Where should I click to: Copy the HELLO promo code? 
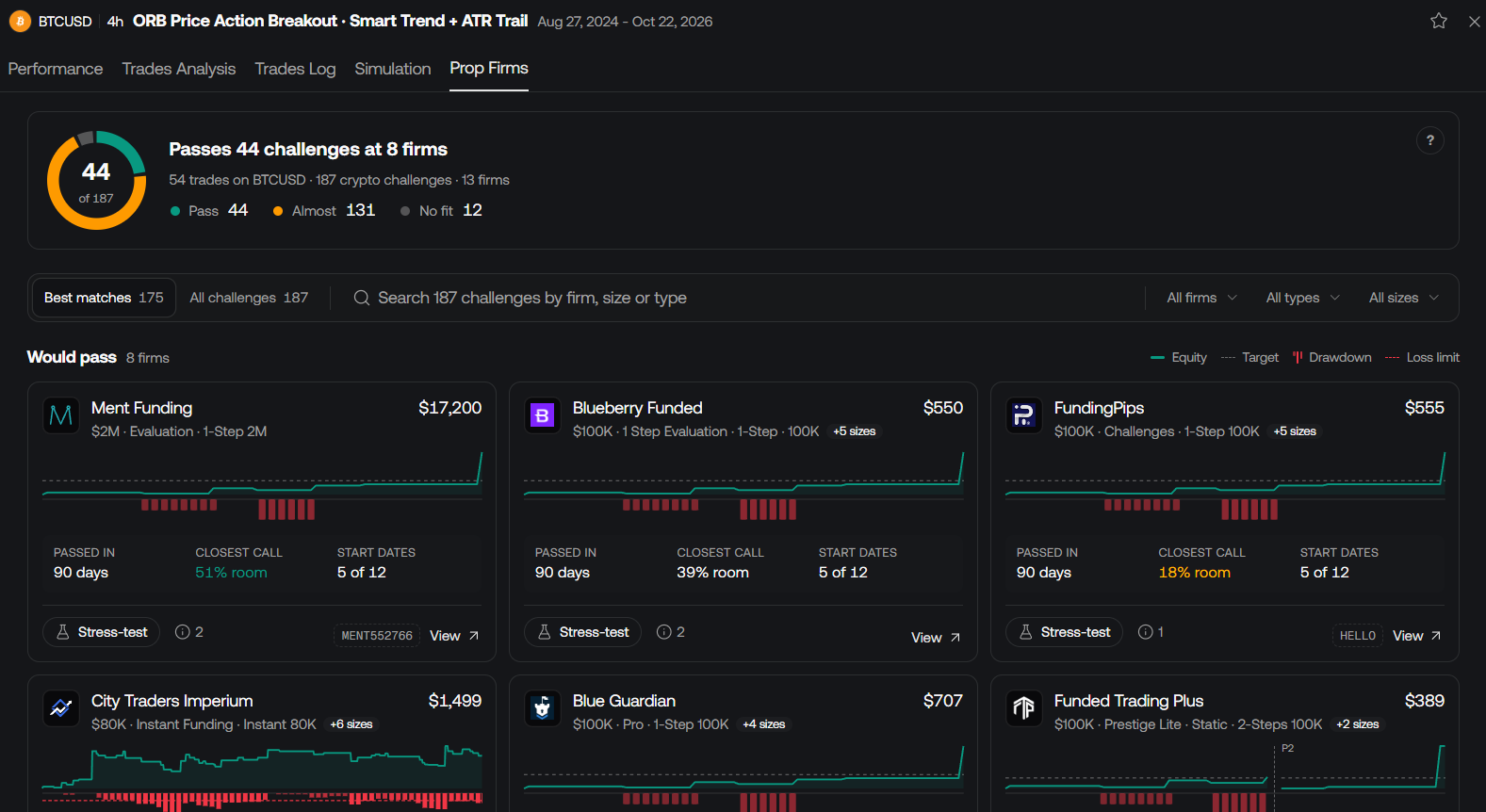pyautogui.click(x=1358, y=636)
